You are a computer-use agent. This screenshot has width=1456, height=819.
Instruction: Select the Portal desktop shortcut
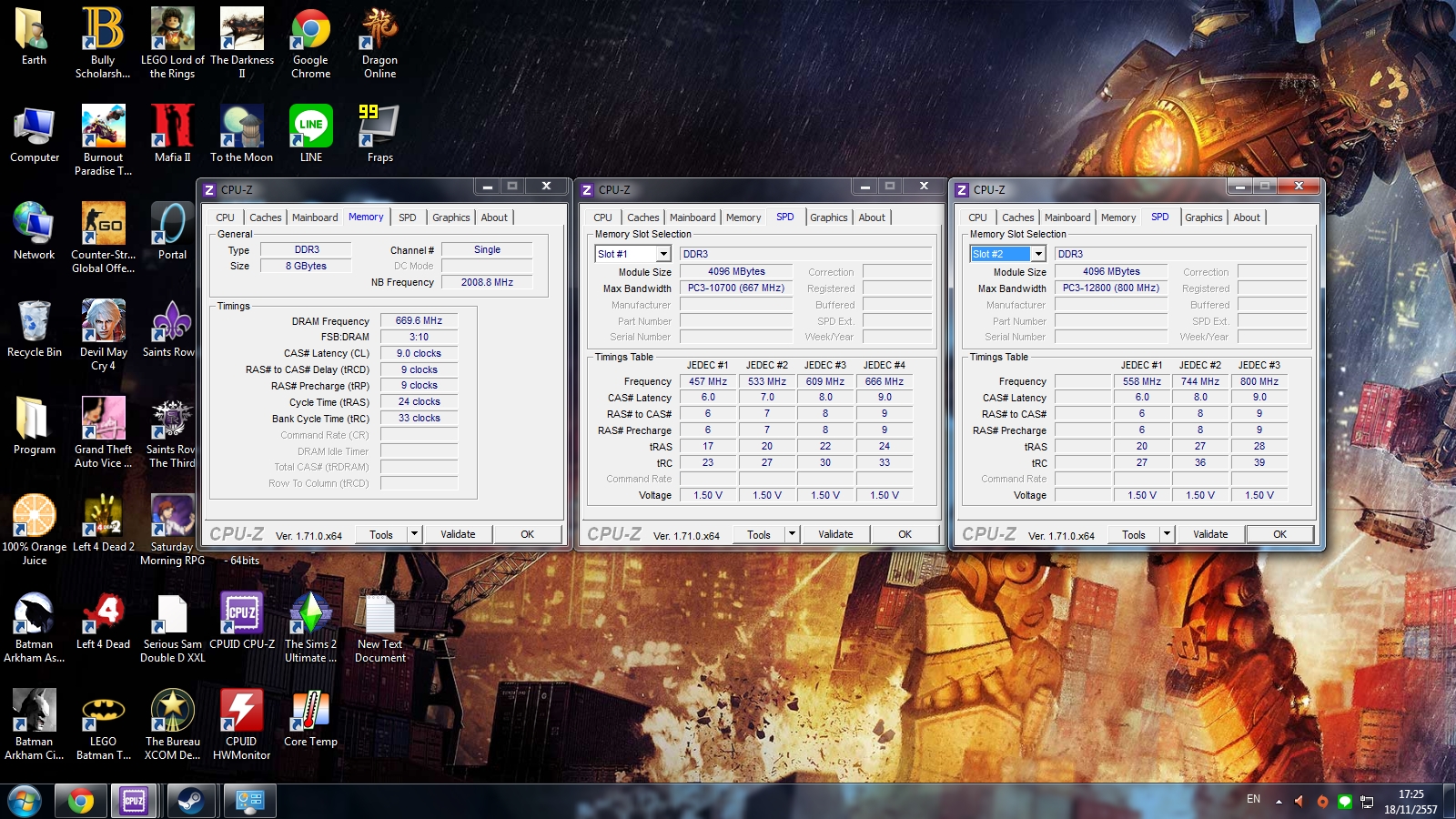(172, 231)
